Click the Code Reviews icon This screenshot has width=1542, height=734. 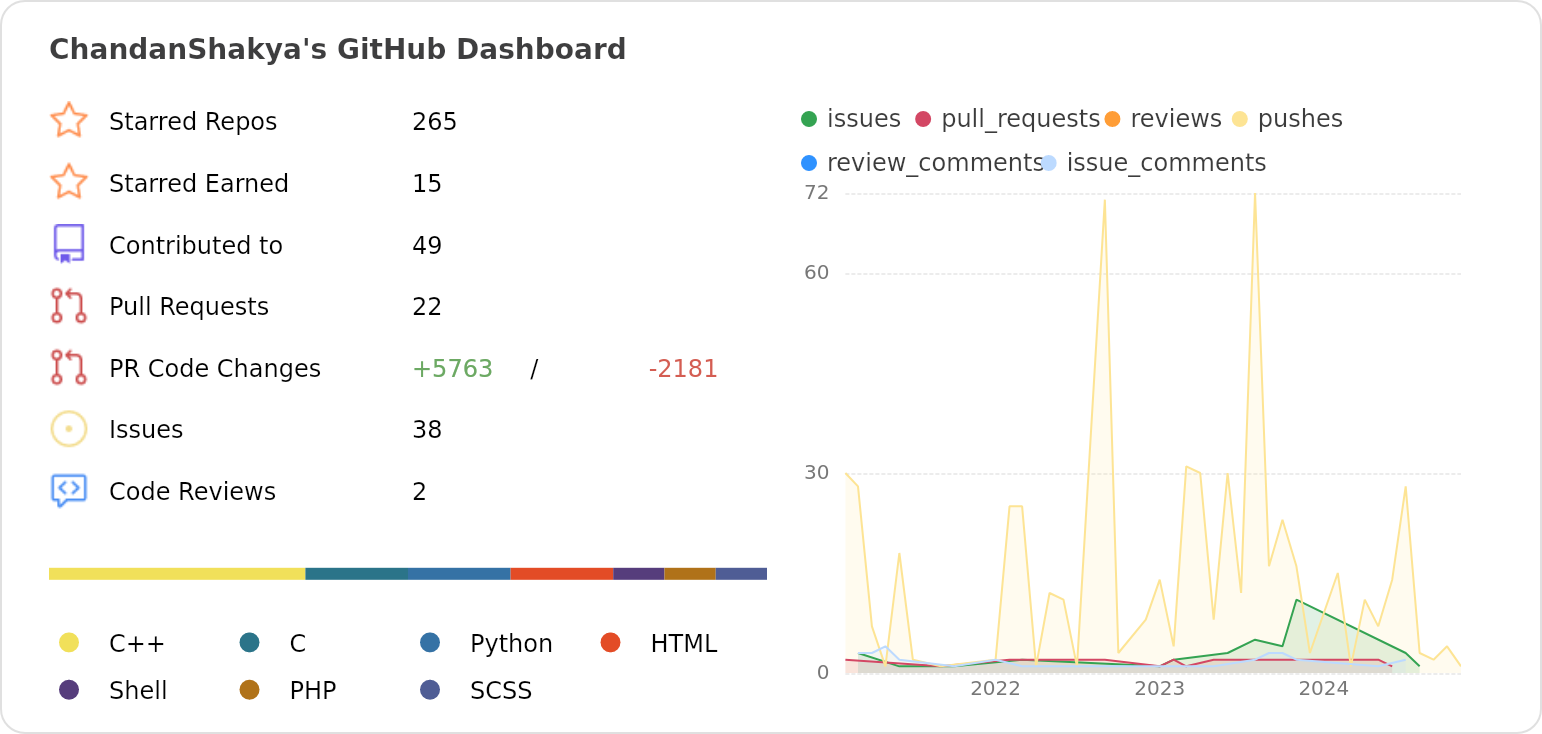click(69, 491)
